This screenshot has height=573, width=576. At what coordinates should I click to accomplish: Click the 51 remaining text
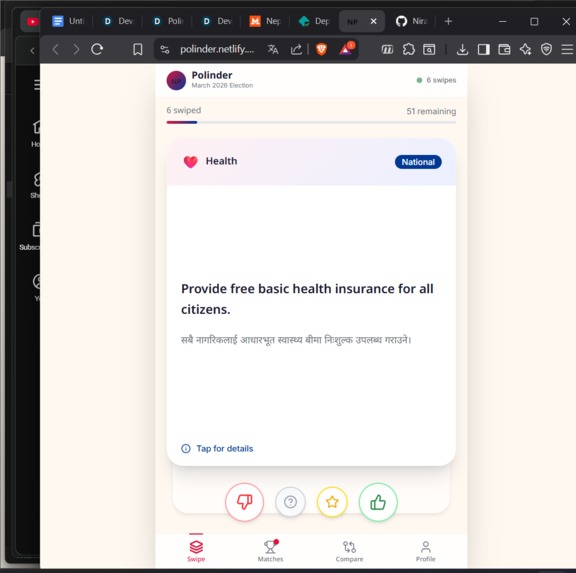(431, 111)
